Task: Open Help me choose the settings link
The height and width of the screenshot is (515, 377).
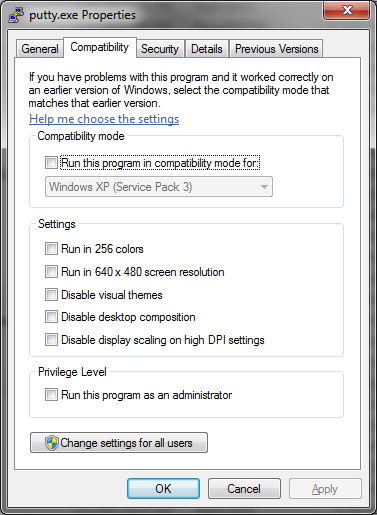Action: click(104, 119)
